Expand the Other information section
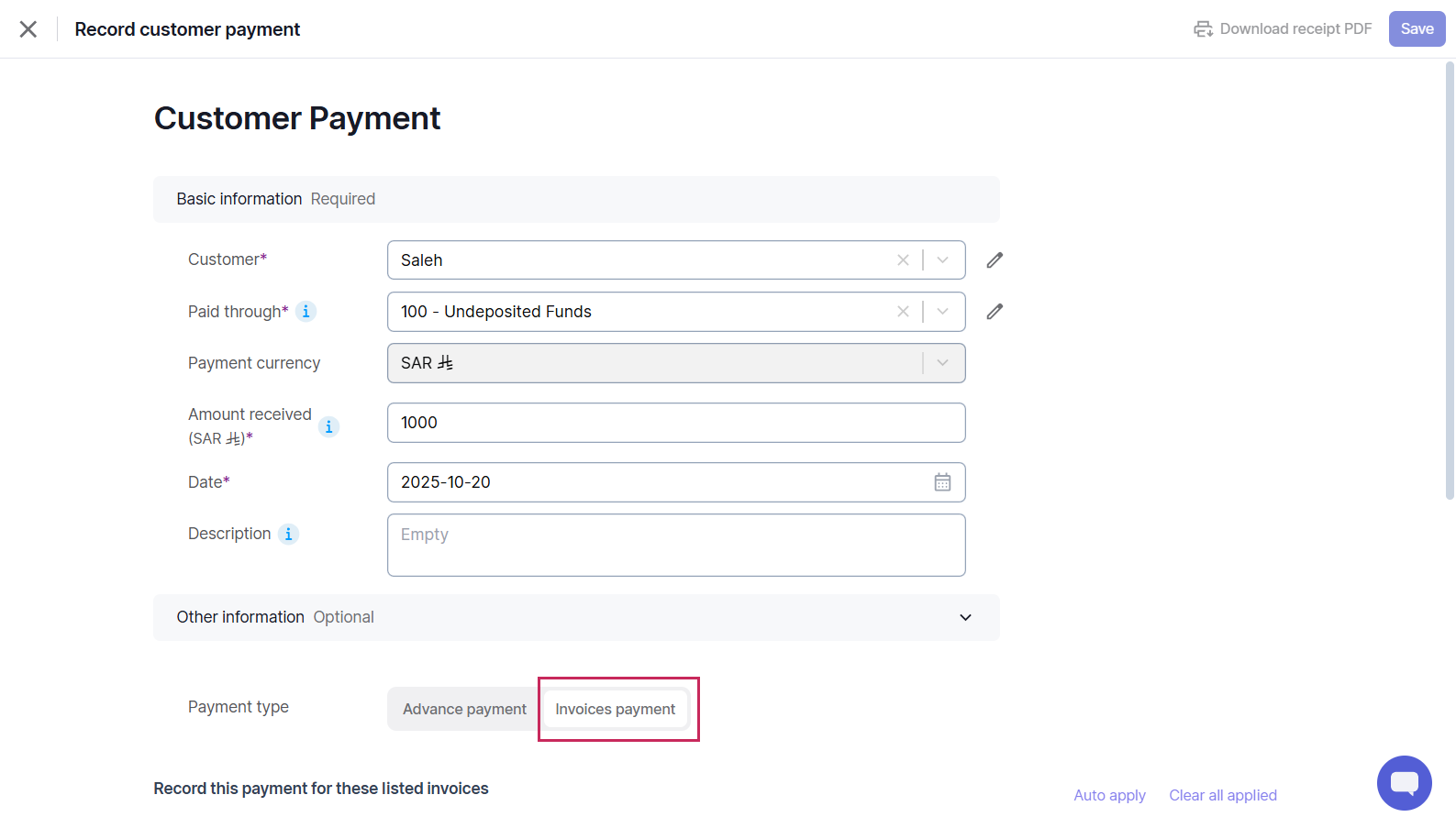Image resolution: width=1456 pixels, height=828 pixels. pyautogui.click(x=965, y=618)
